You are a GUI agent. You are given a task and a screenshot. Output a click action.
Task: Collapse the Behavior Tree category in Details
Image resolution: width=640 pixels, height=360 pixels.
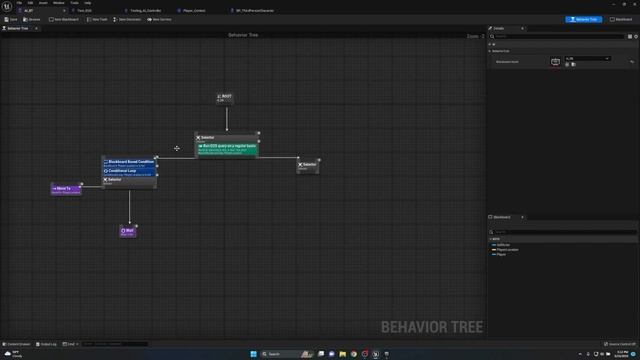tap(490, 51)
